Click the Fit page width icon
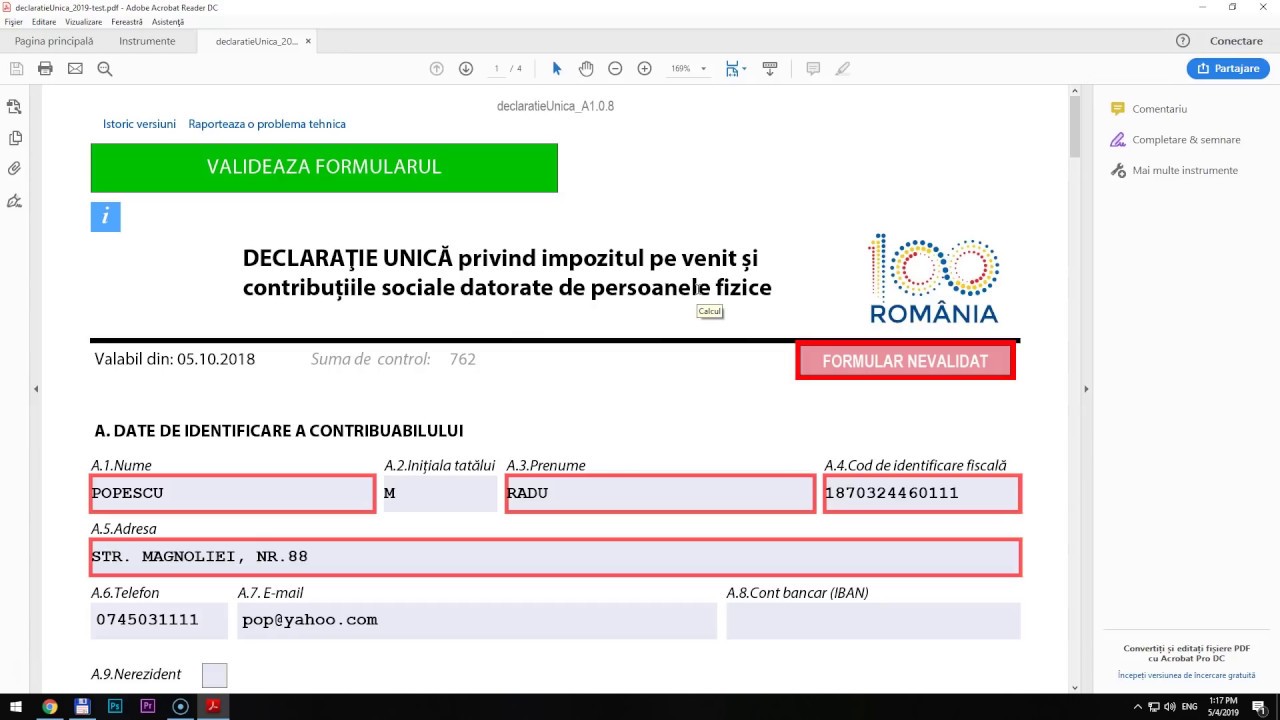This screenshot has width=1280, height=720. (732, 69)
